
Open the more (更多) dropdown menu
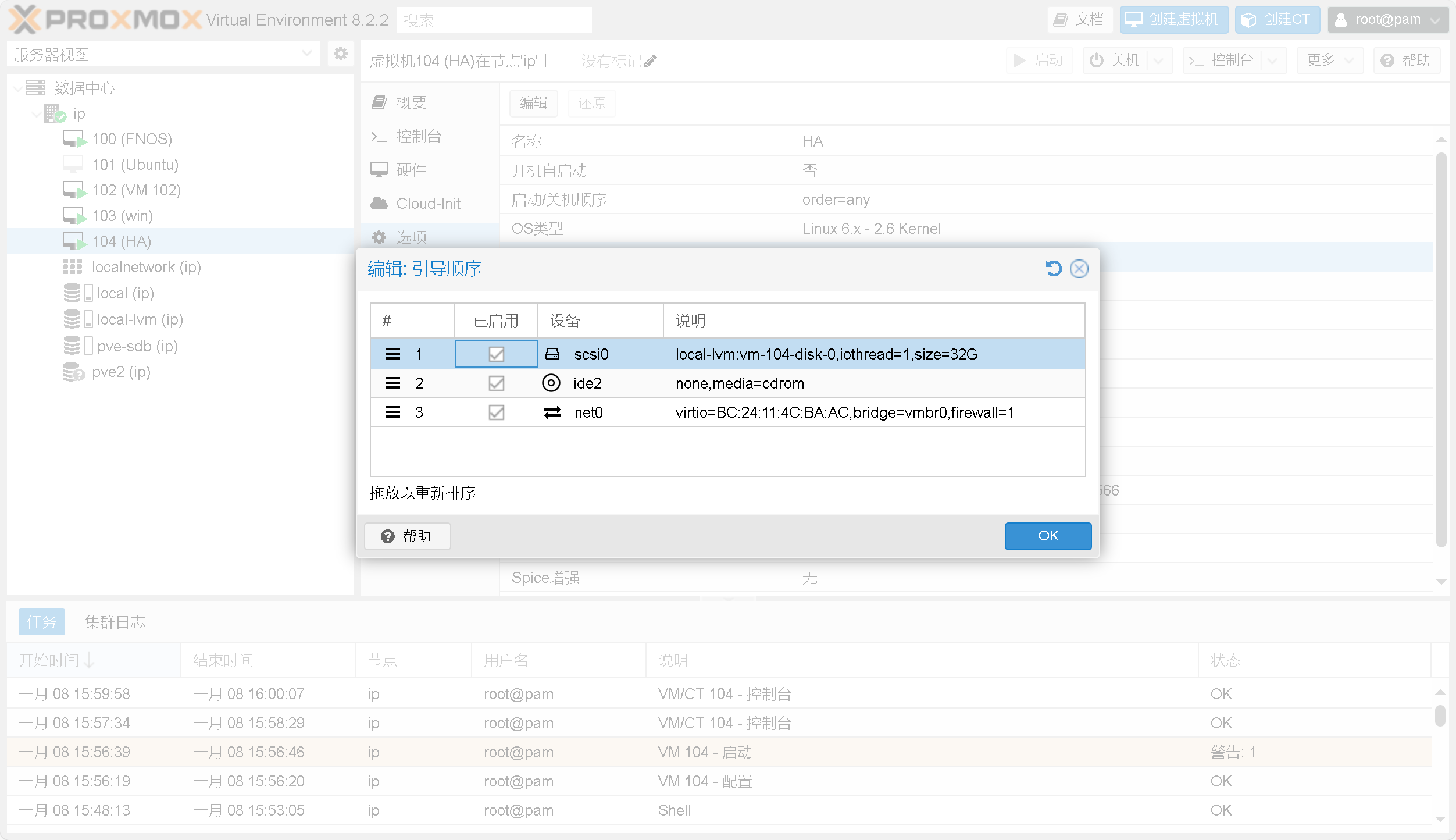1330,60
